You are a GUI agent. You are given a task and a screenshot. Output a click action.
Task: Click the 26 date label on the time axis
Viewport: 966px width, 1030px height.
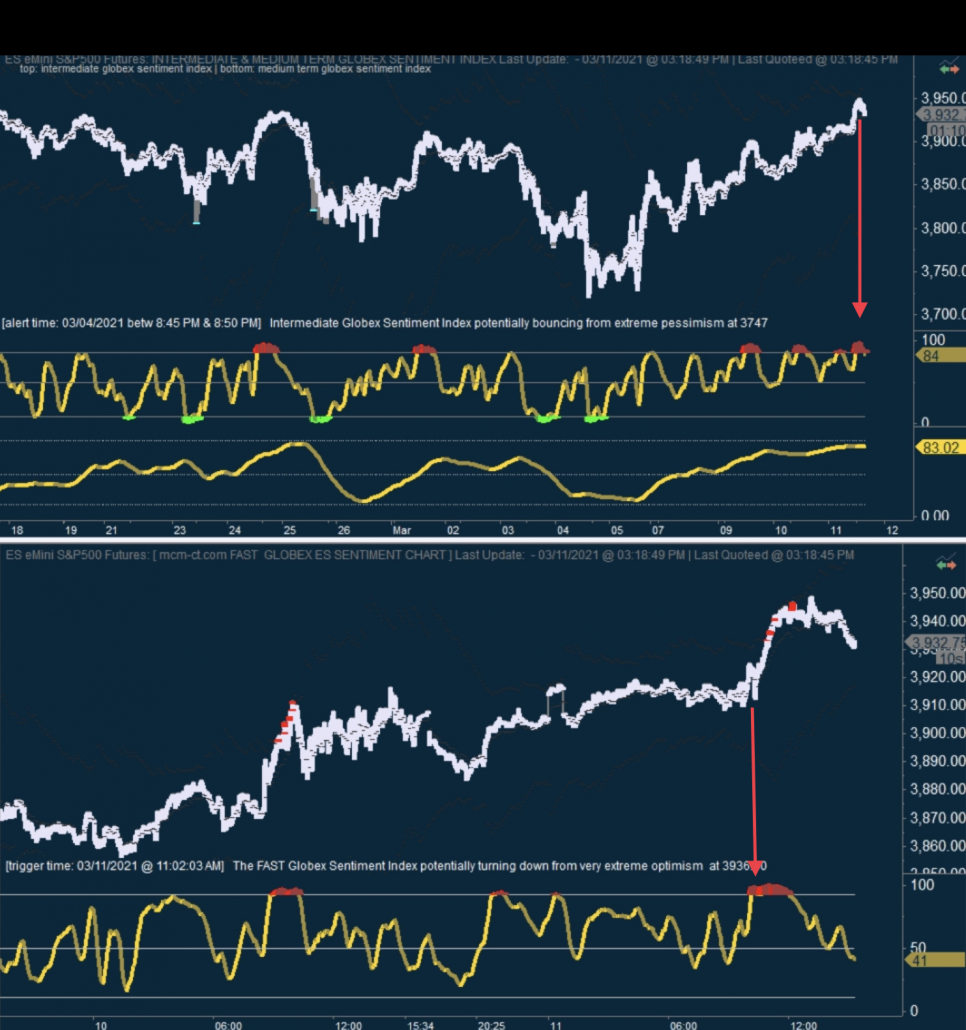pos(343,530)
